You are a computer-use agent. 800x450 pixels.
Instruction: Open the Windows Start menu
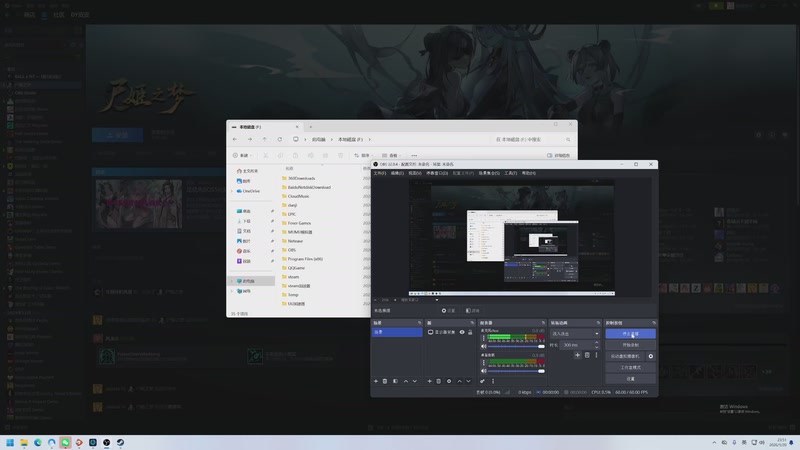[10, 442]
